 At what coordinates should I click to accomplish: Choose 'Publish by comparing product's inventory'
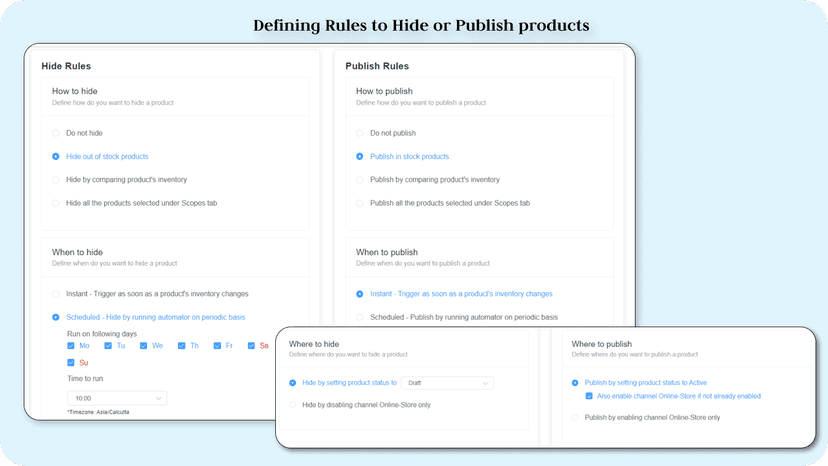coord(360,180)
